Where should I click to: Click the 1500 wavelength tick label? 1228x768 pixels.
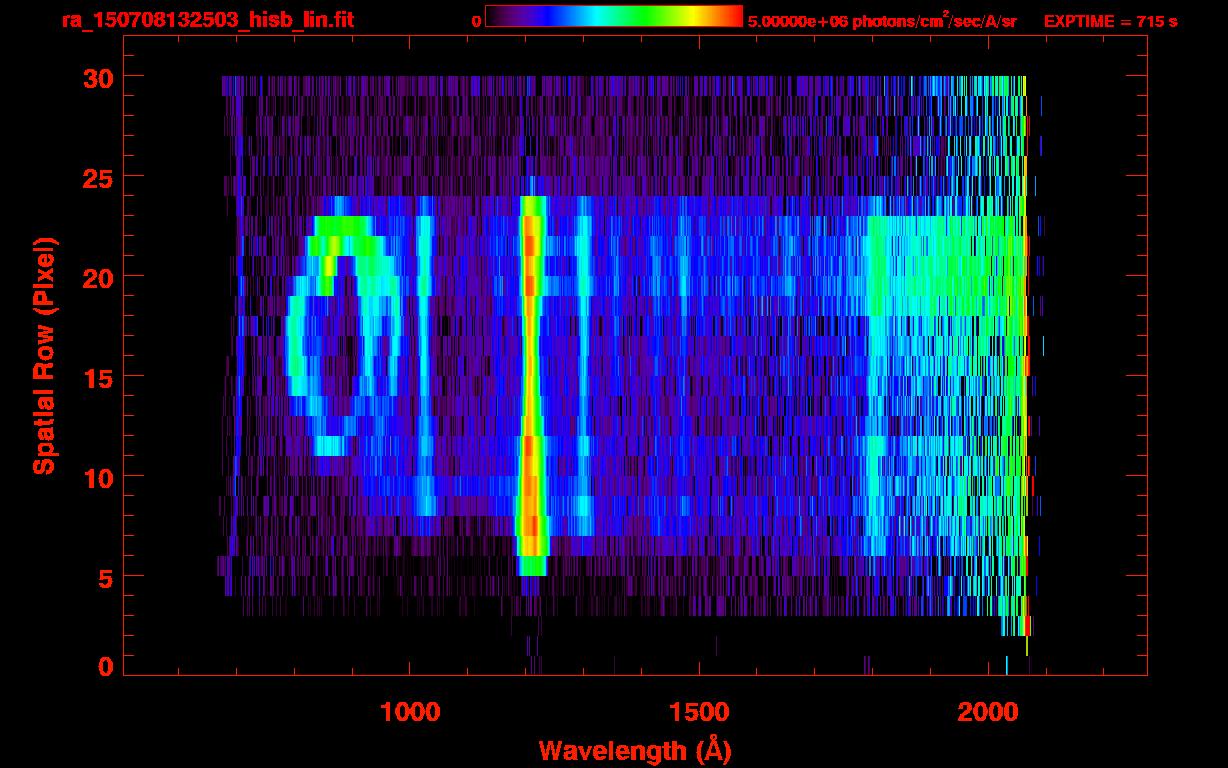(699, 712)
